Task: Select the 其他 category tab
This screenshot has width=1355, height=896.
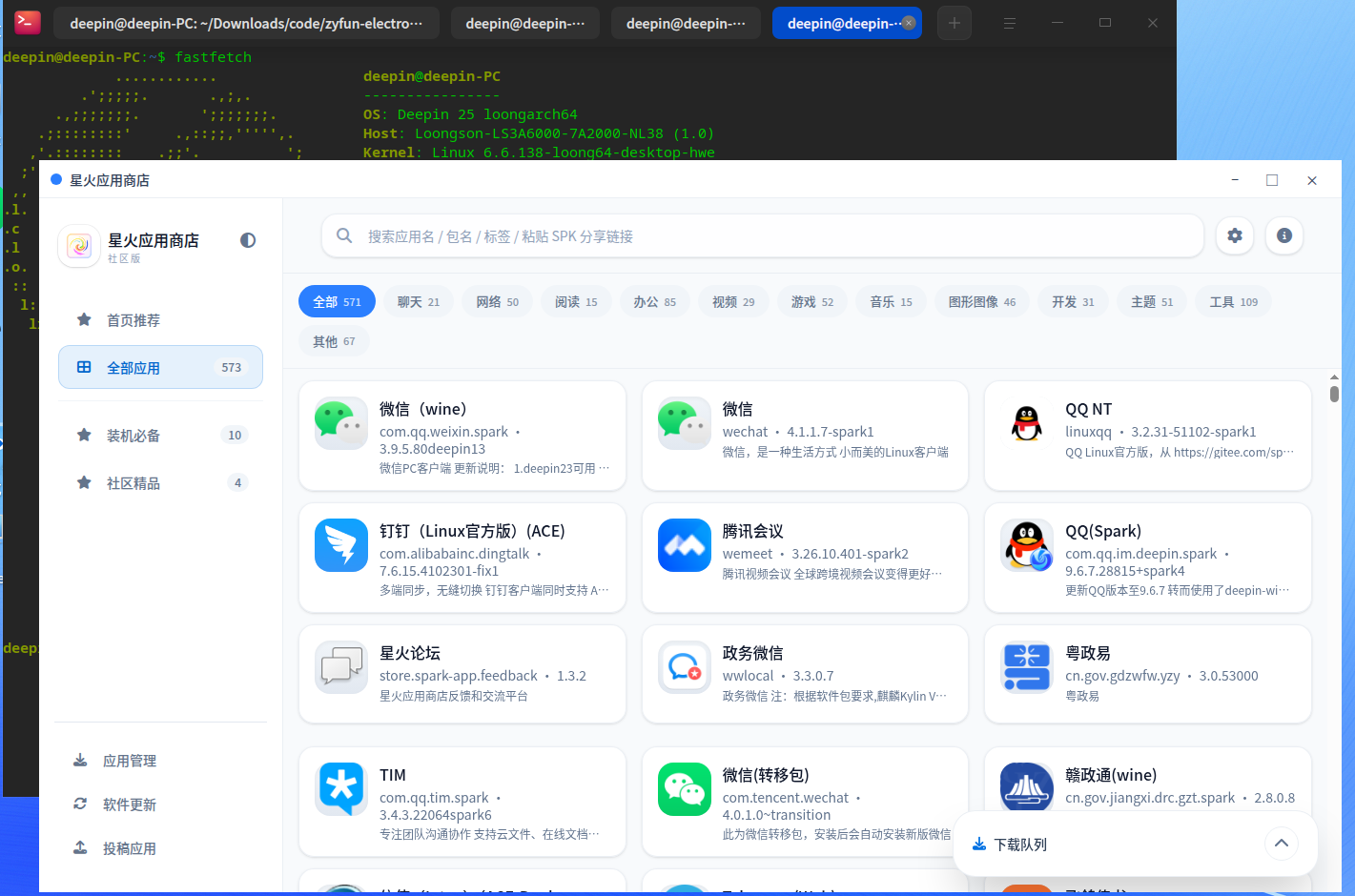Action: tap(334, 341)
